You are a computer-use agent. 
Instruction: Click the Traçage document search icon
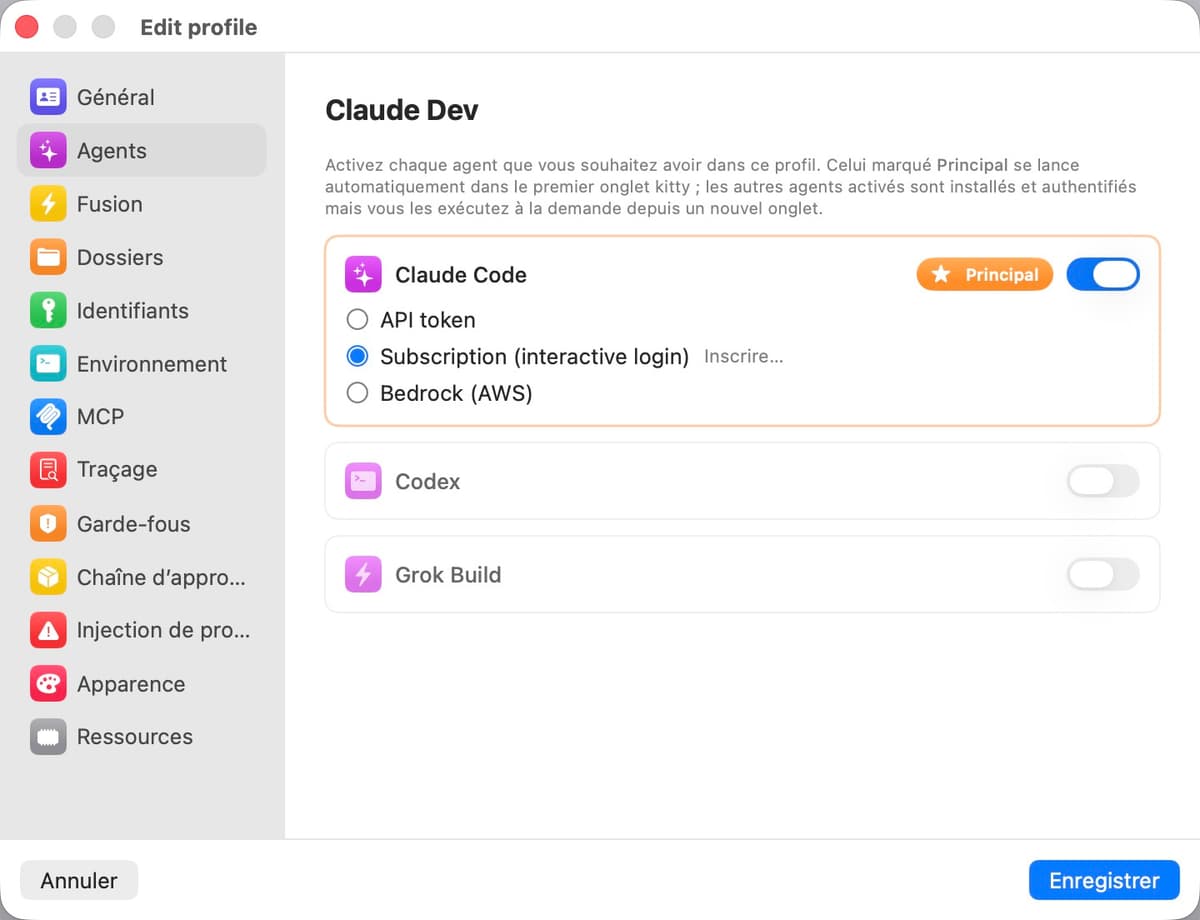click(x=48, y=470)
